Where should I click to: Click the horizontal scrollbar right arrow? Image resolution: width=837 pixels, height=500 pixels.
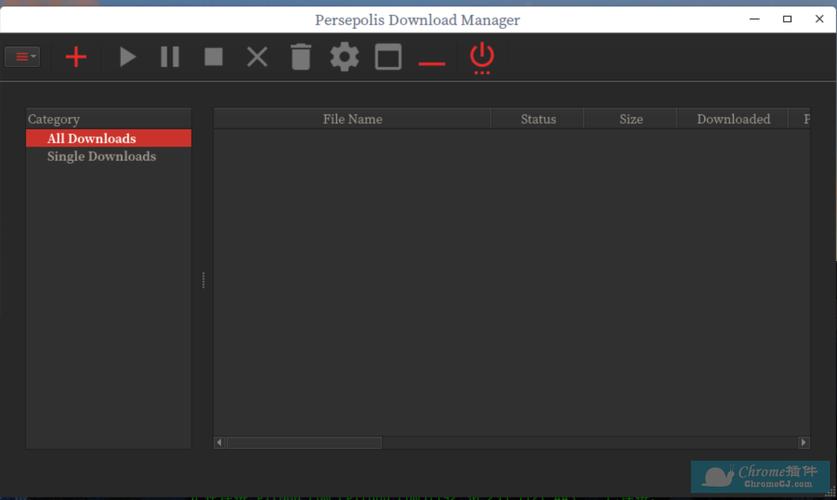803,442
